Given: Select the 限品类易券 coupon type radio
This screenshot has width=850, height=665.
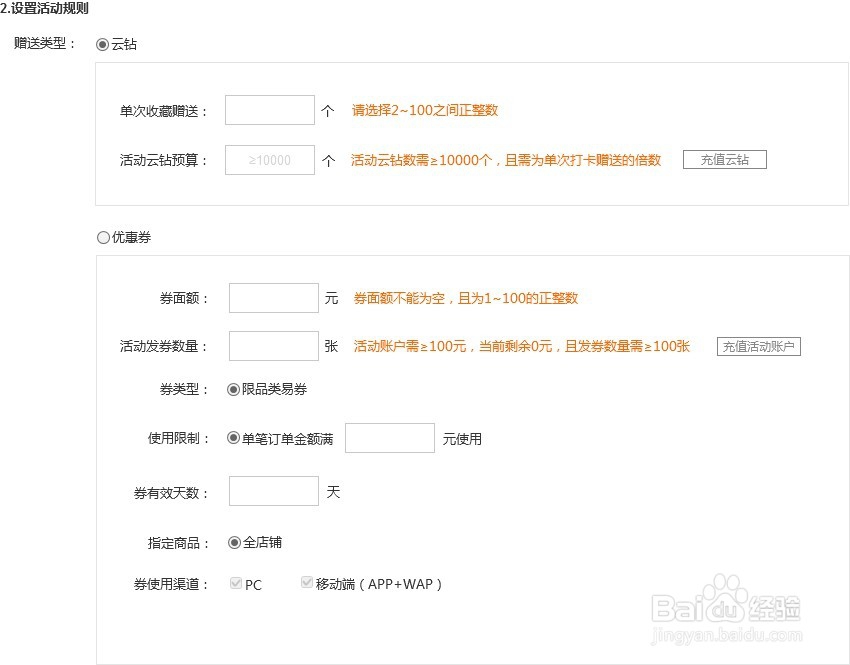Looking at the screenshot, I should click(x=234, y=389).
